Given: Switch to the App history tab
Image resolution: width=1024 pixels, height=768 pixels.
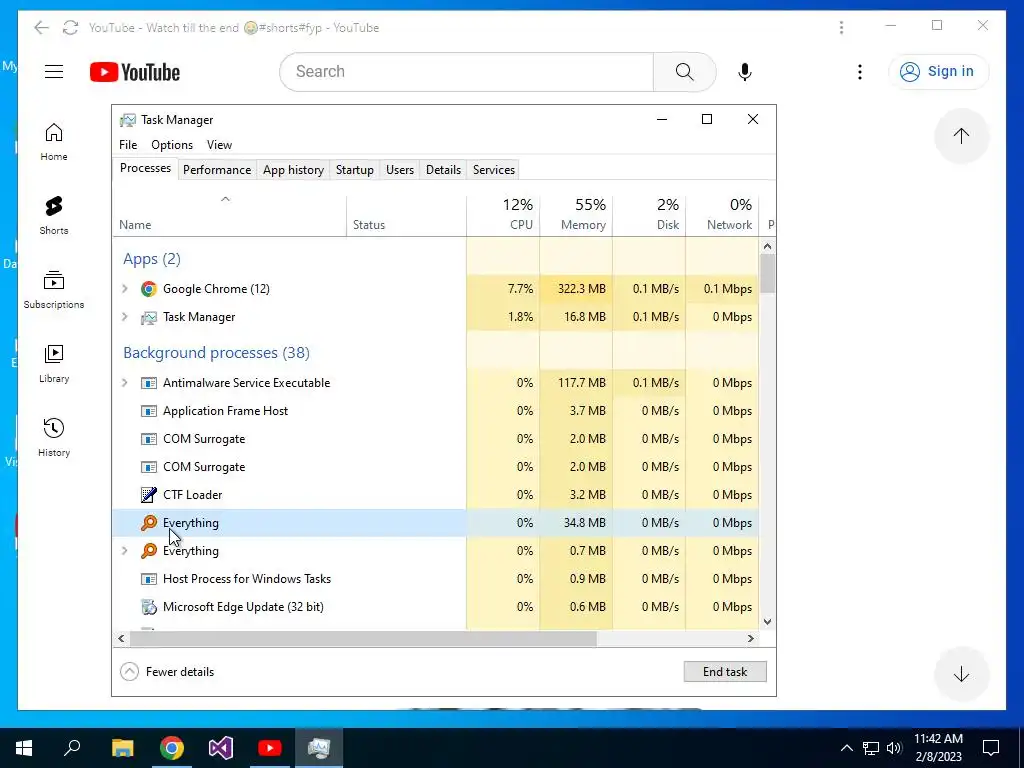Looking at the screenshot, I should coord(293,170).
